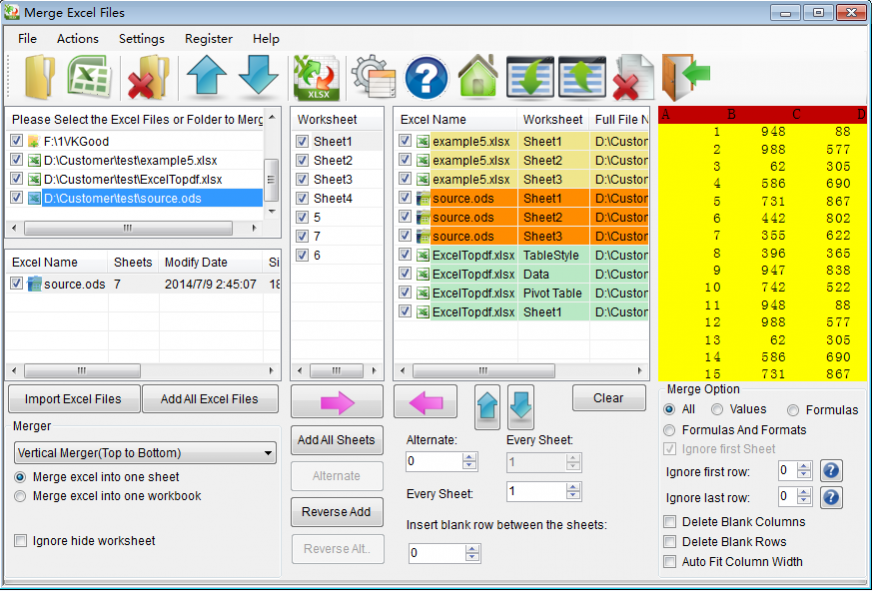
Task: Open the Register menu
Action: tap(208, 39)
